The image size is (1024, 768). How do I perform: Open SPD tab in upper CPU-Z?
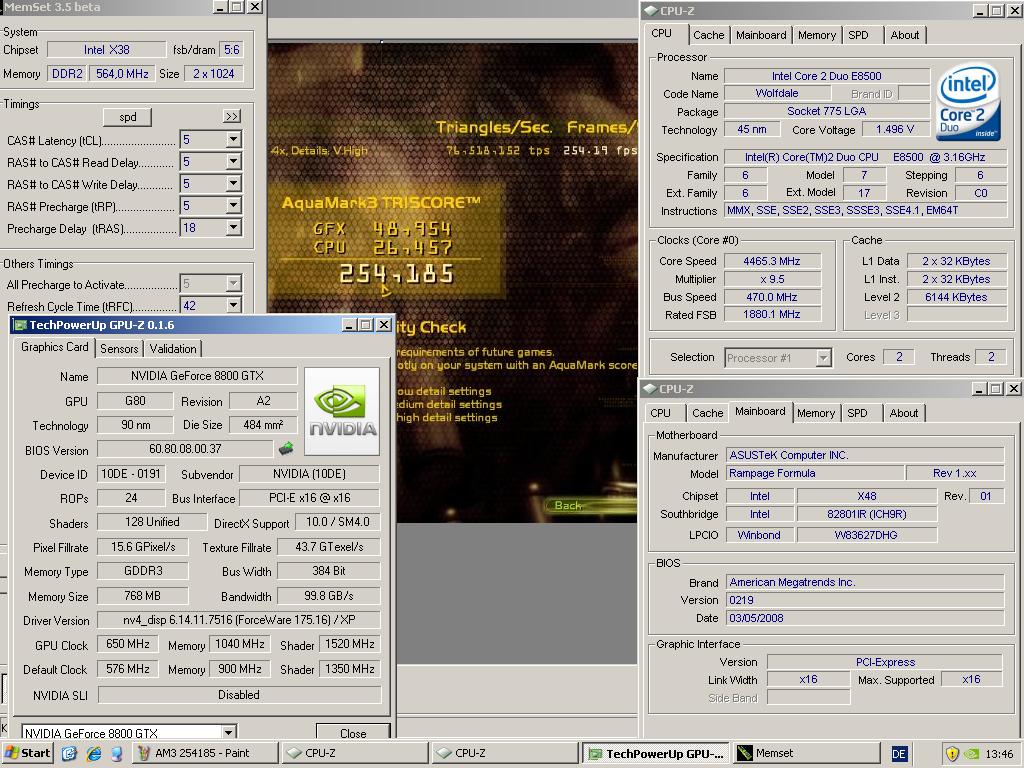point(858,35)
